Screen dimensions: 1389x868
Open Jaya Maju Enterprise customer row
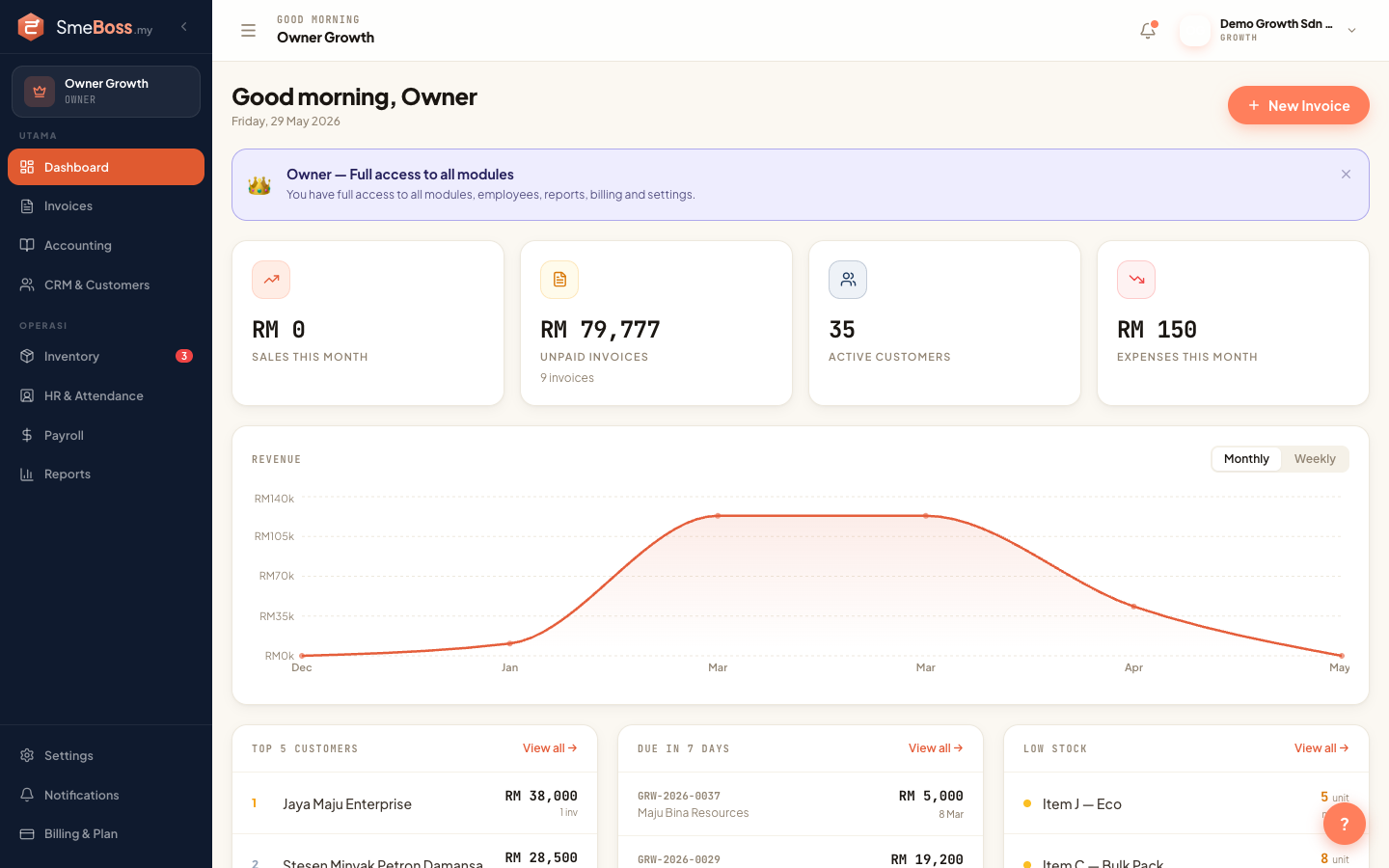tap(415, 803)
